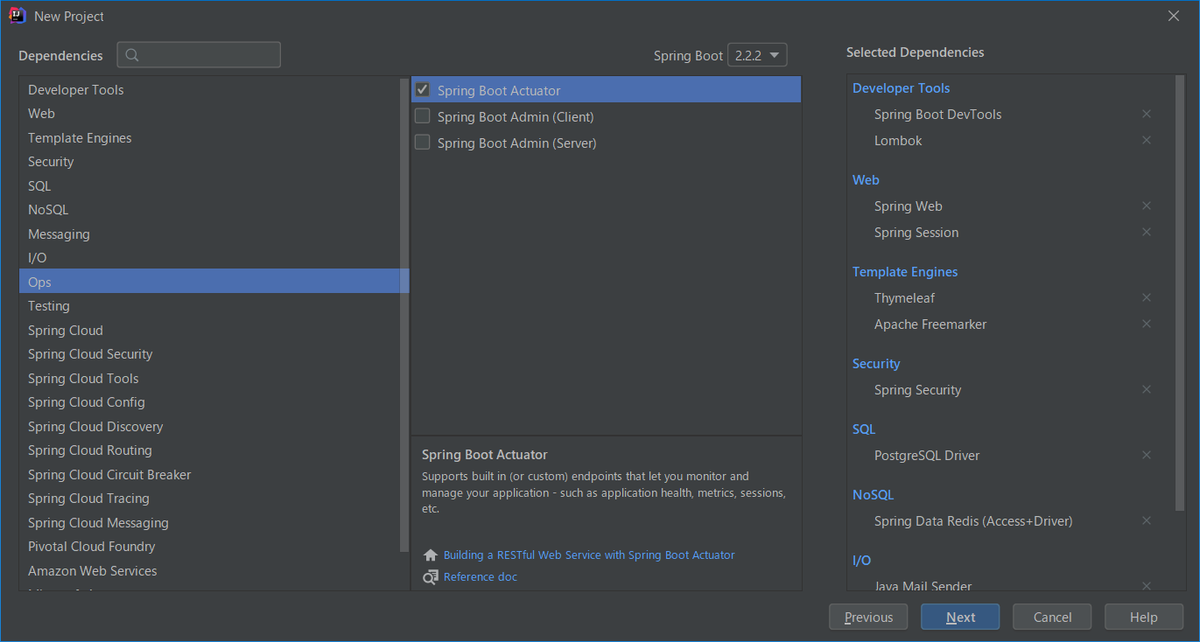This screenshot has height=642, width=1200.
Task: Remove Spring Security dependency
Action: (1146, 390)
